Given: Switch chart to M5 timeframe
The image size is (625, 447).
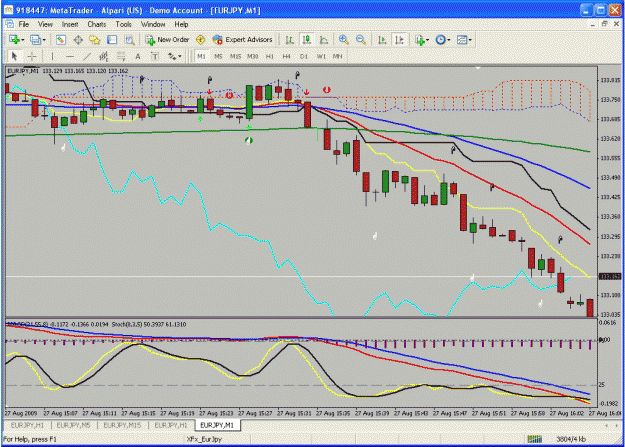Looking at the screenshot, I should (218, 57).
